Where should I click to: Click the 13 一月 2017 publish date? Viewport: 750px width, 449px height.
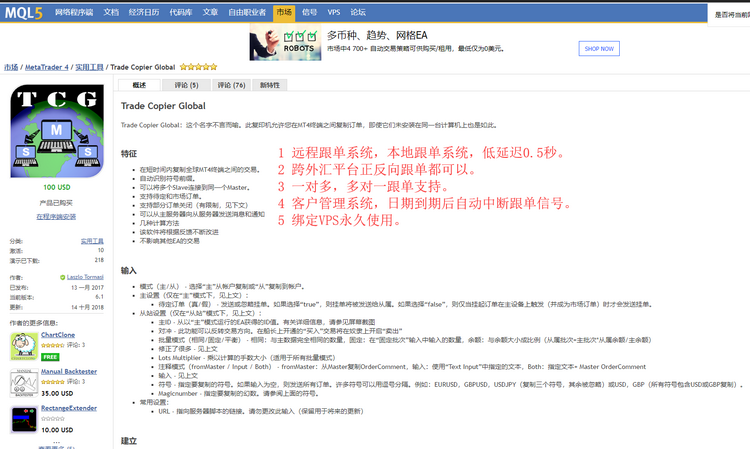tap(88, 287)
